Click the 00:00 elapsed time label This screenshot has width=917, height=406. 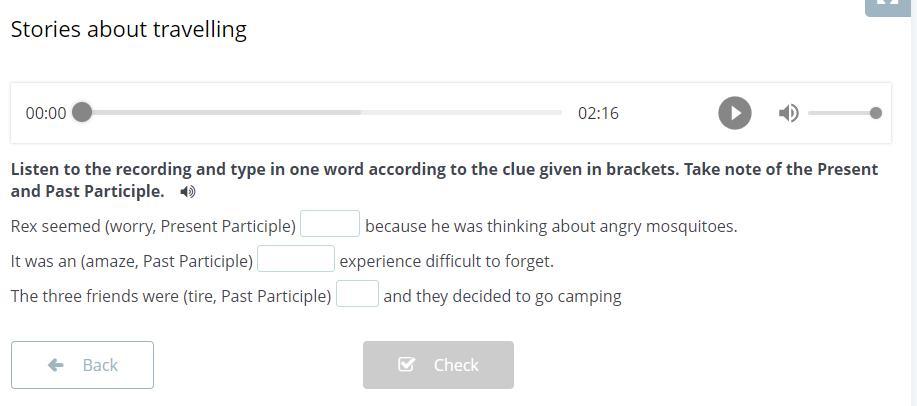tap(46, 113)
